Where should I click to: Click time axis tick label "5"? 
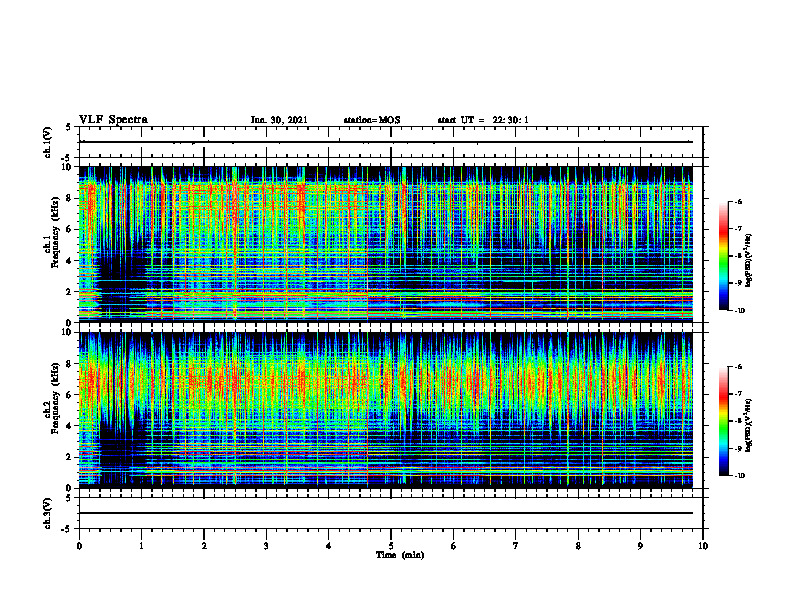click(391, 546)
